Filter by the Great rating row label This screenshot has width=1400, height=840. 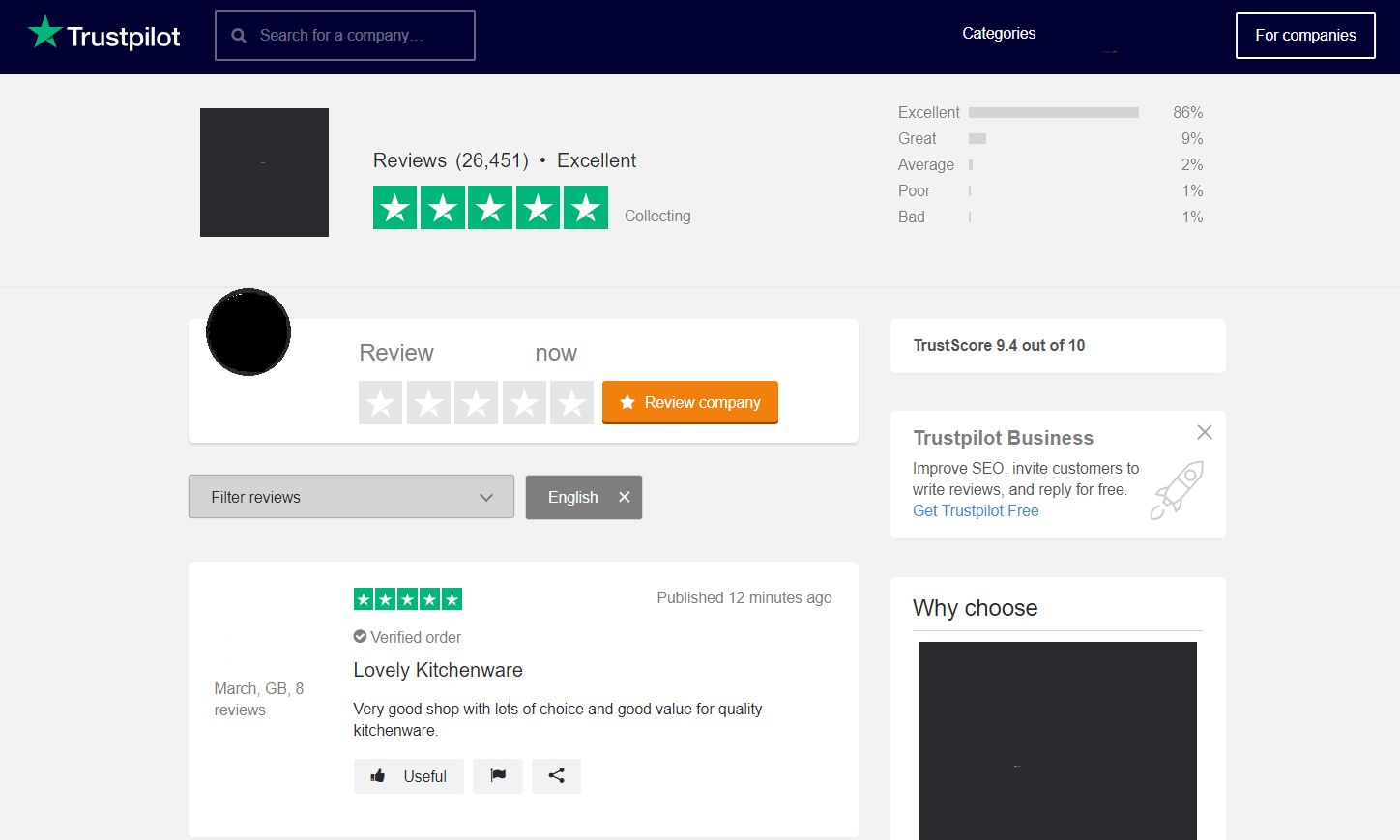(x=917, y=139)
